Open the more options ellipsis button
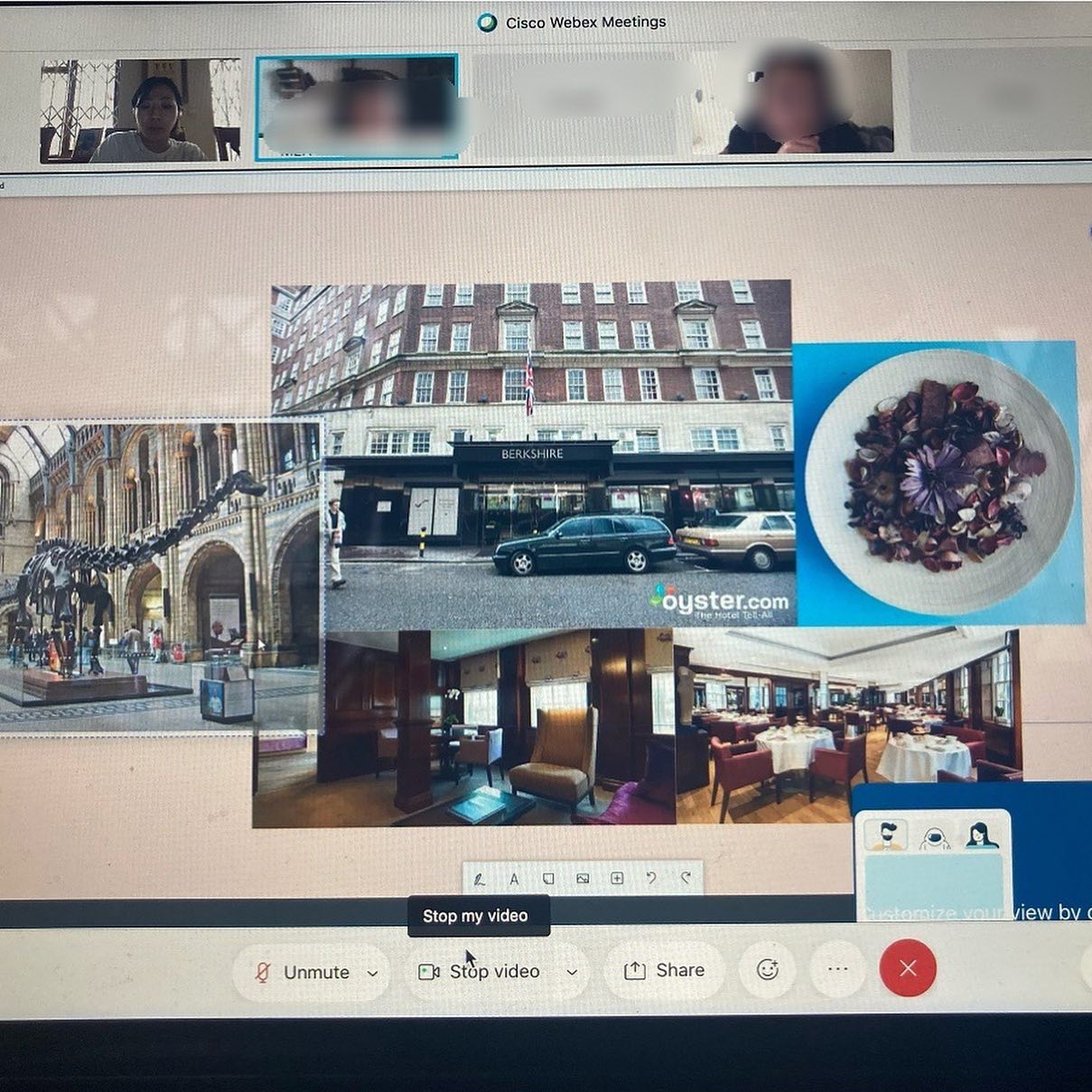This screenshot has height=1092, width=1092. pyautogui.click(x=838, y=970)
